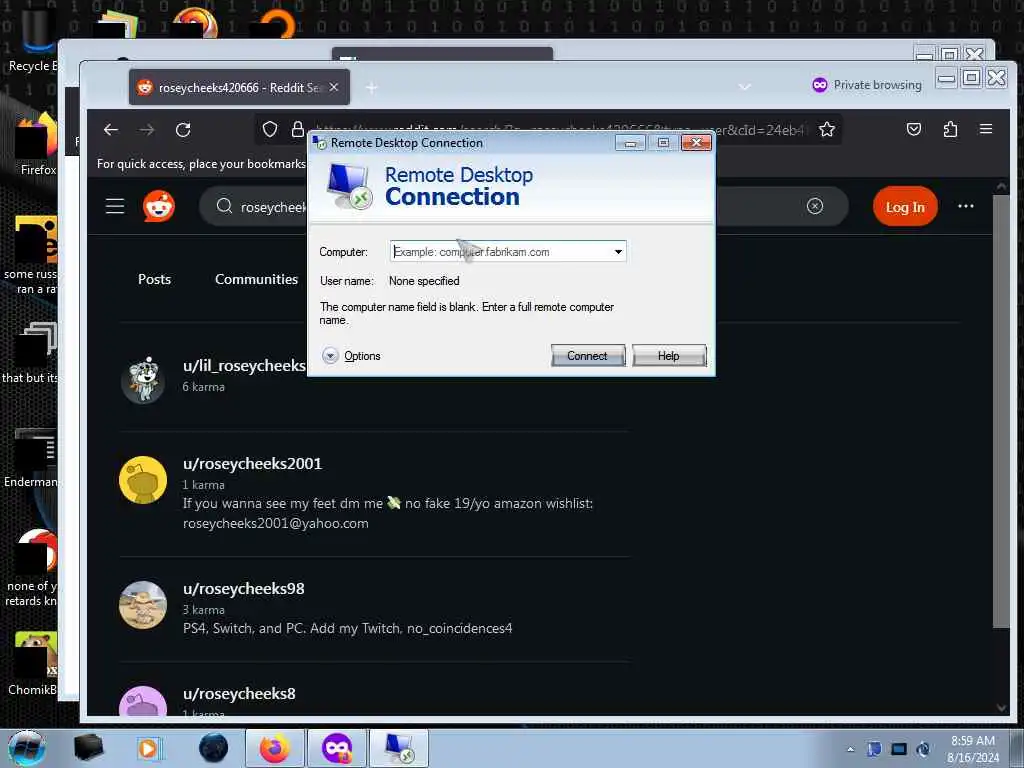Open the Firefox desktop shortcut
Screen dimensions: 1024x768
38,145
